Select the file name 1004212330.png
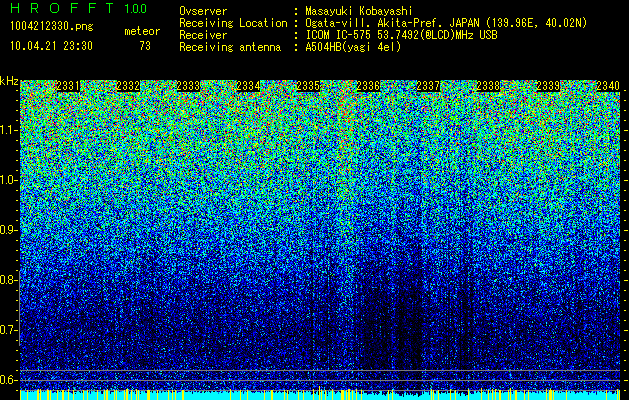This screenshot has width=629, height=400. (51, 26)
